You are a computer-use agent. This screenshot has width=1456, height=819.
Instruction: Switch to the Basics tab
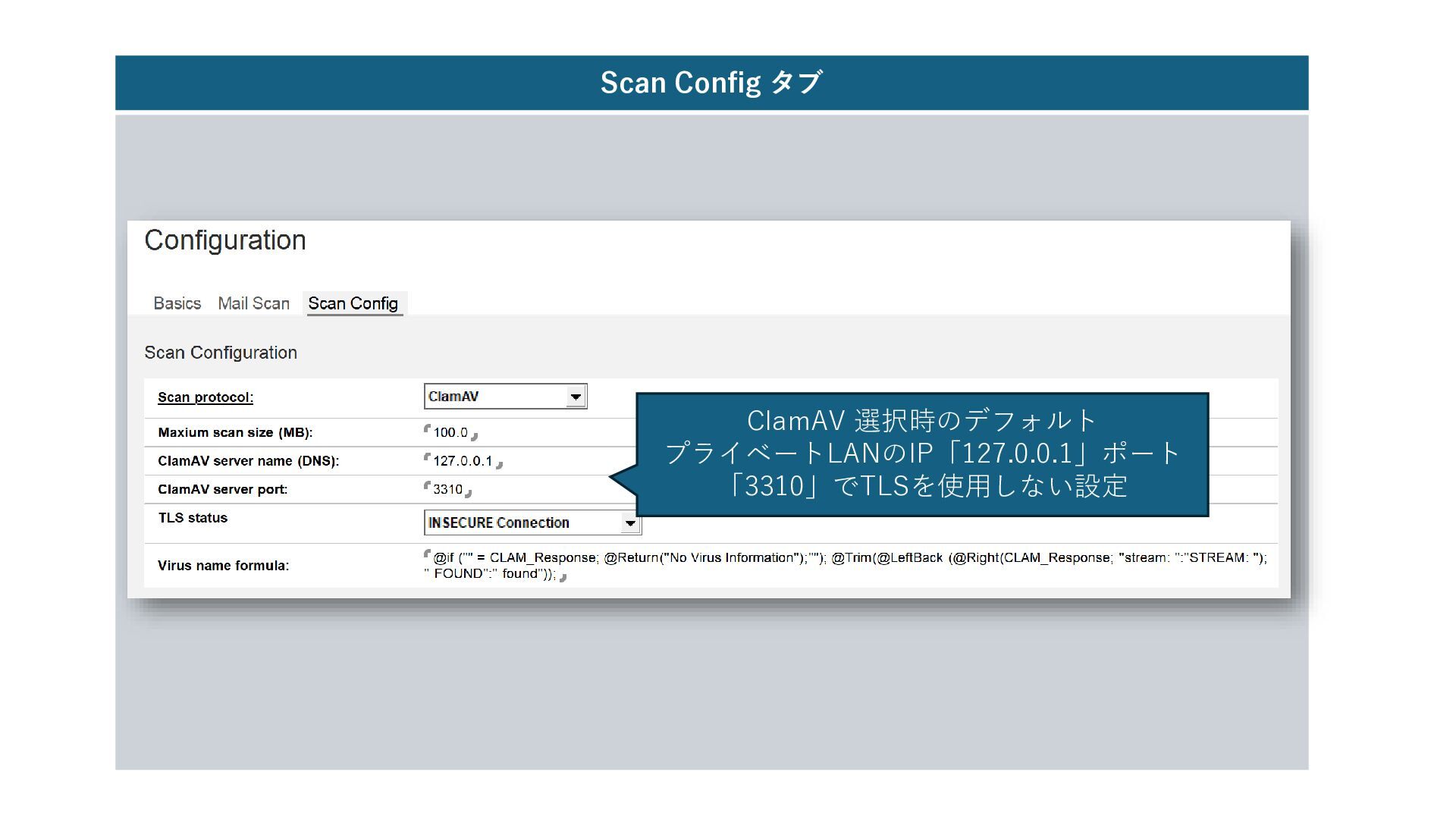click(x=177, y=303)
